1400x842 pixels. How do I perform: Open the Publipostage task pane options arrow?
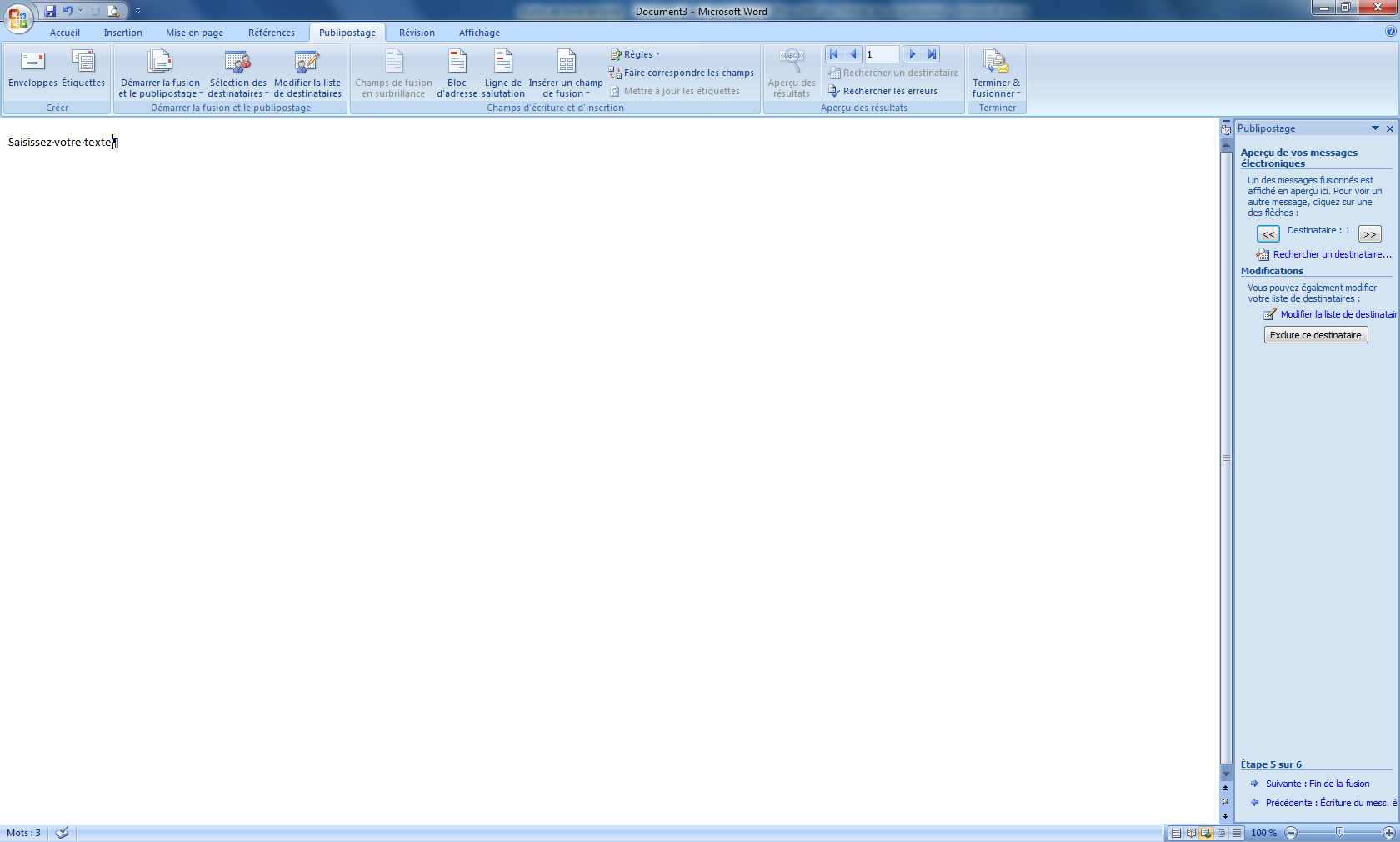coord(1375,128)
